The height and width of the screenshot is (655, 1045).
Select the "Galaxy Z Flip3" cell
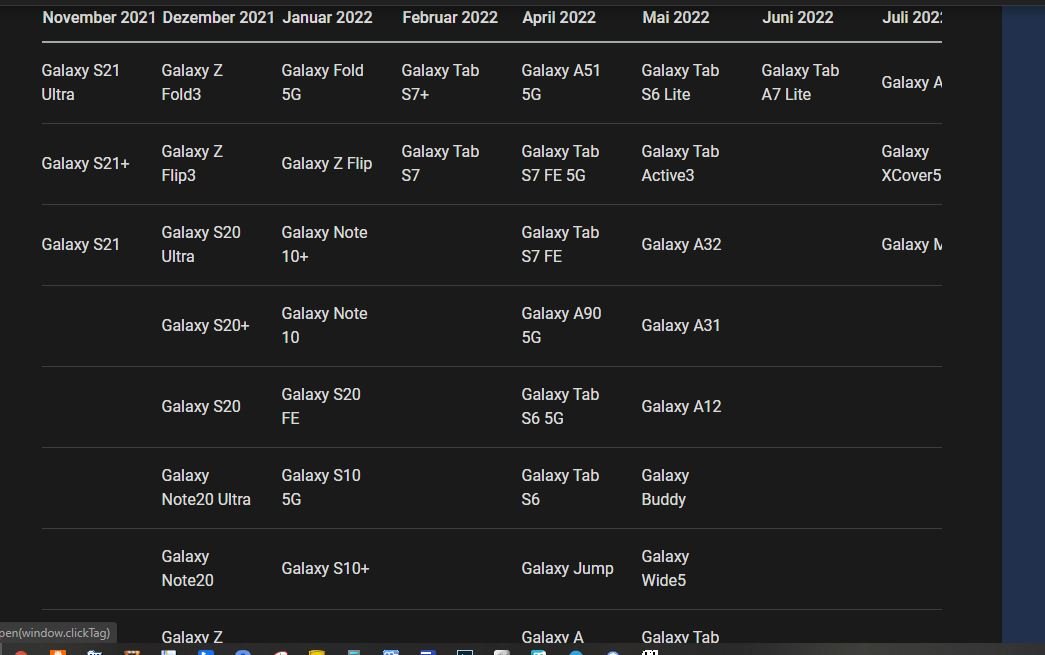click(192, 164)
